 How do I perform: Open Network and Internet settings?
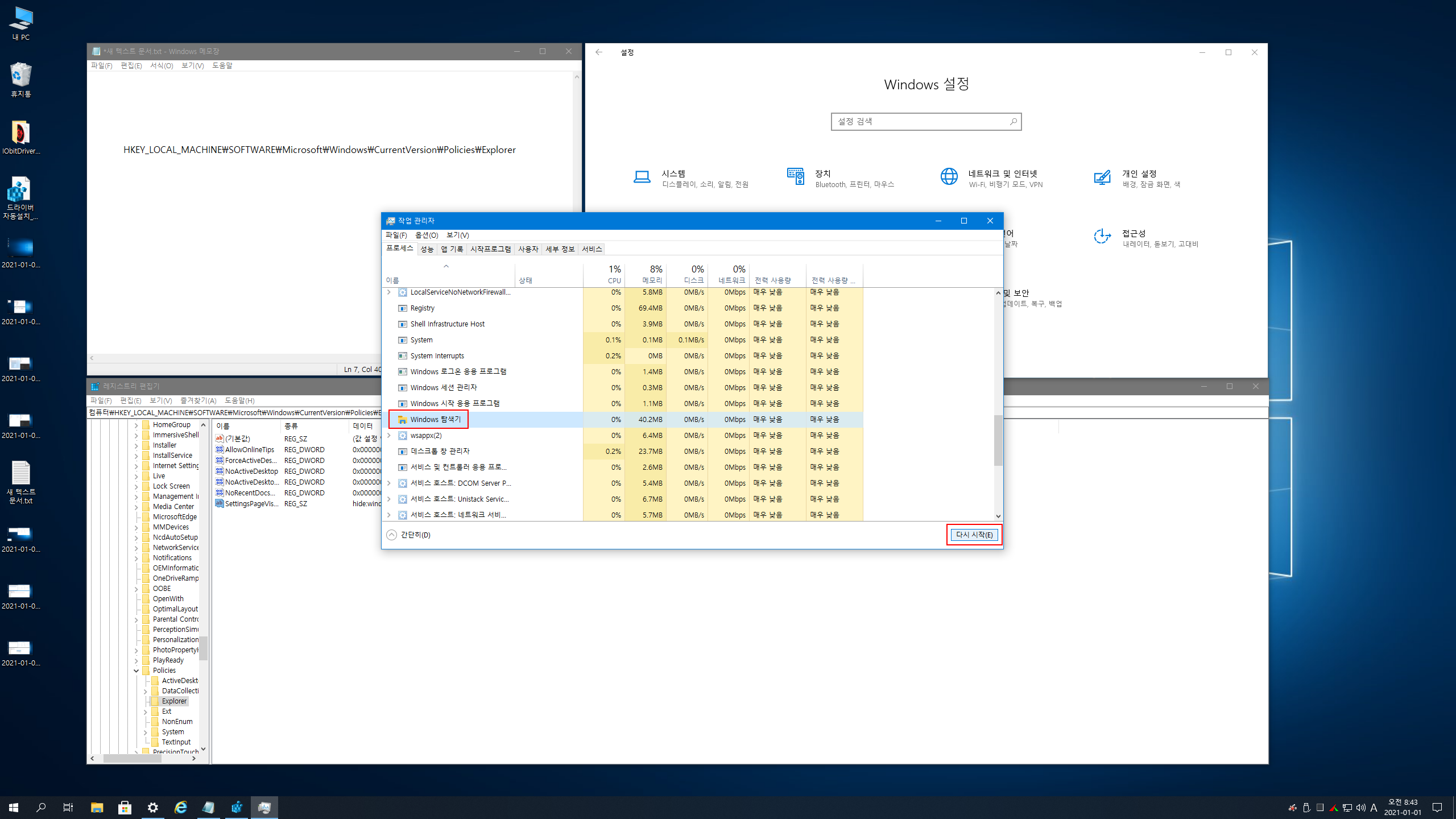pos(949,177)
